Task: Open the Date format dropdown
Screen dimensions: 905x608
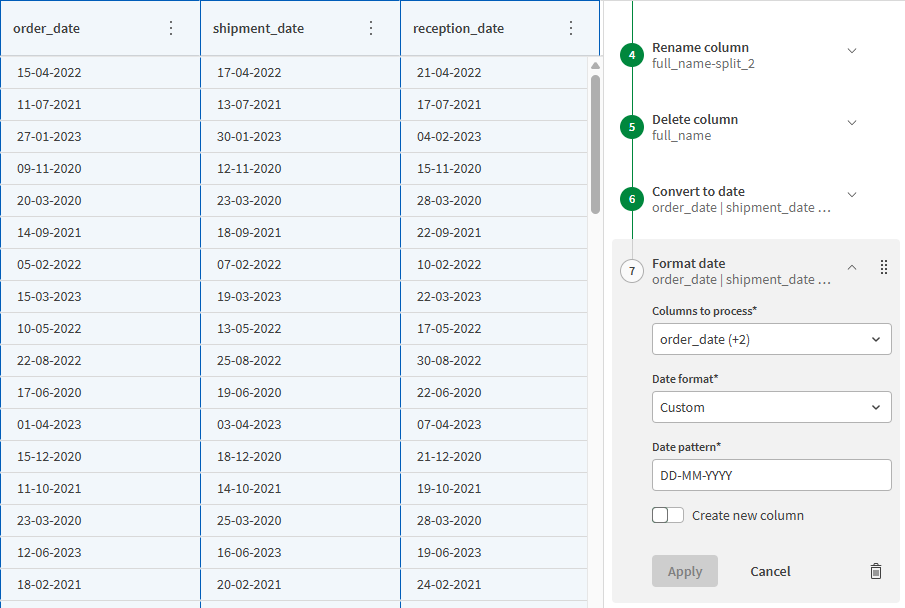Action: [771, 407]
